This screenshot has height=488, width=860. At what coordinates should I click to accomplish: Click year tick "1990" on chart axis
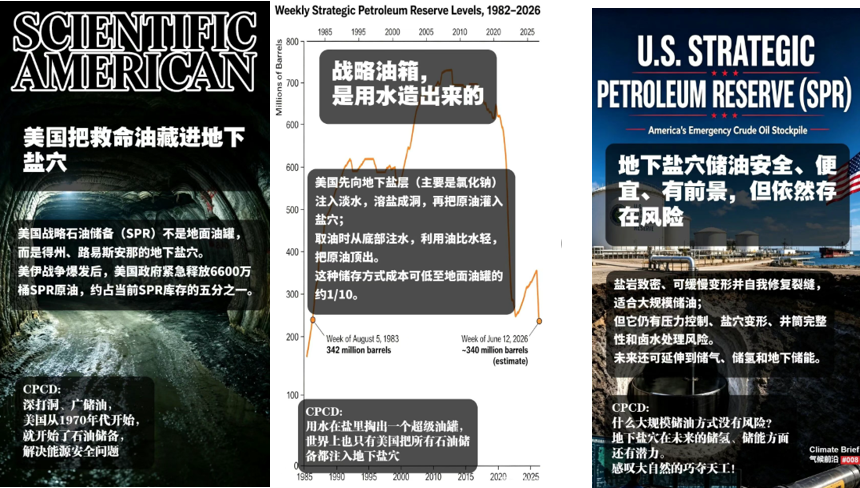[x=337, y=476]
